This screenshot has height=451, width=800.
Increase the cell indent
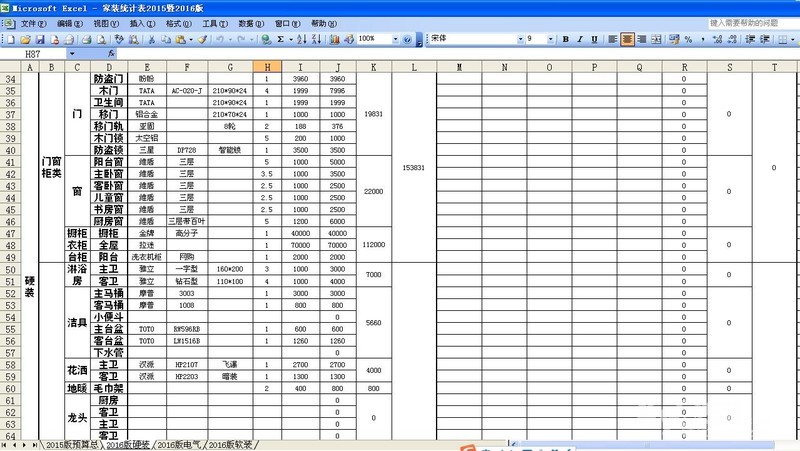[765, 39]
